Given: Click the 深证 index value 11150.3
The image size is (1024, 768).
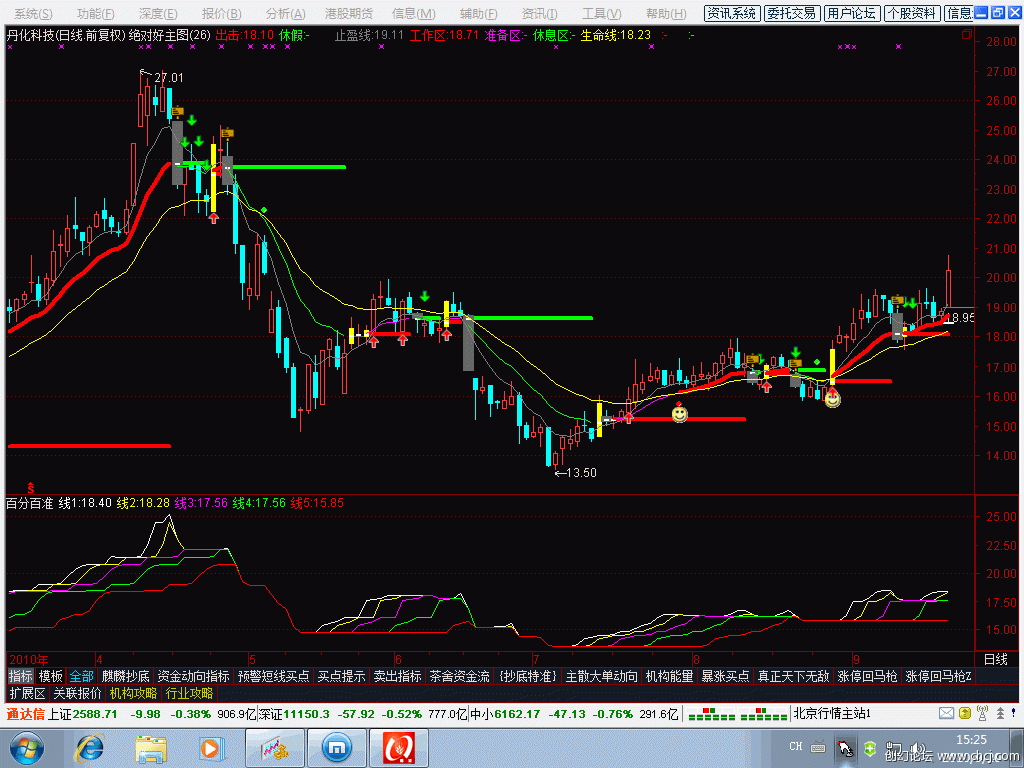Looking at the screenshot, I should pos(306,714).
